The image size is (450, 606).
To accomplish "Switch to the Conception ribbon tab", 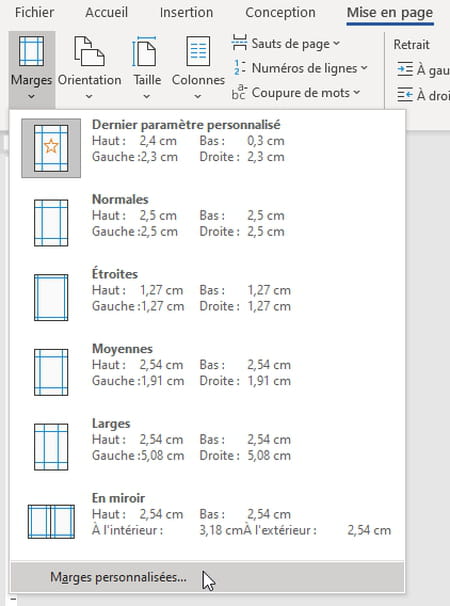I will pyautogui.click(x=280, y=12).
